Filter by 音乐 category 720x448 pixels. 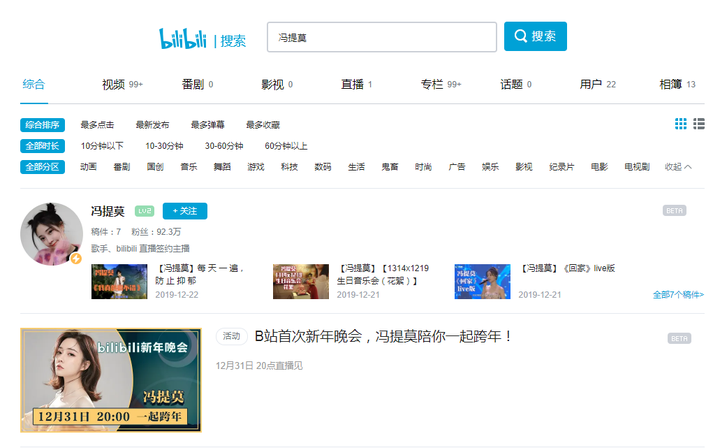click(189, 167)
